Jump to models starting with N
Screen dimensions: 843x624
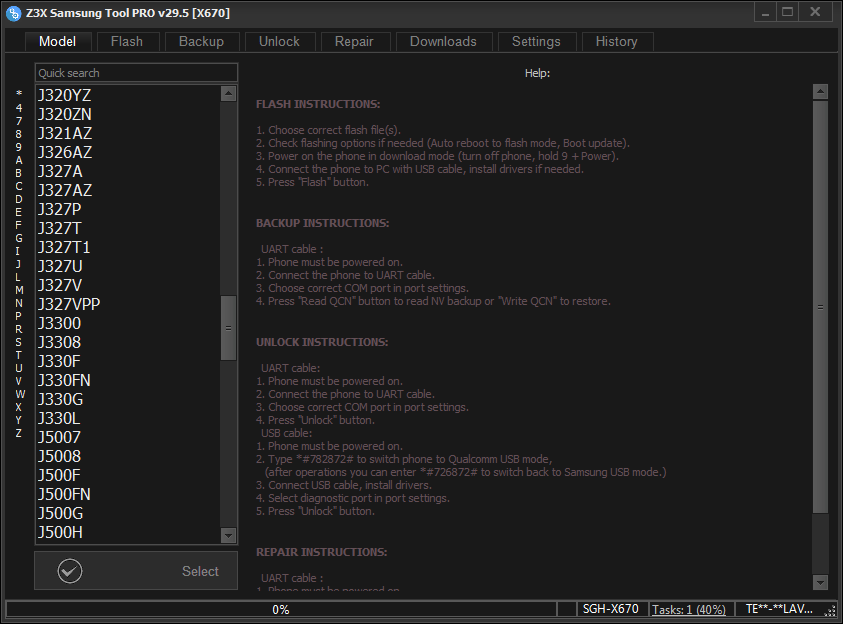pos(19,303)
